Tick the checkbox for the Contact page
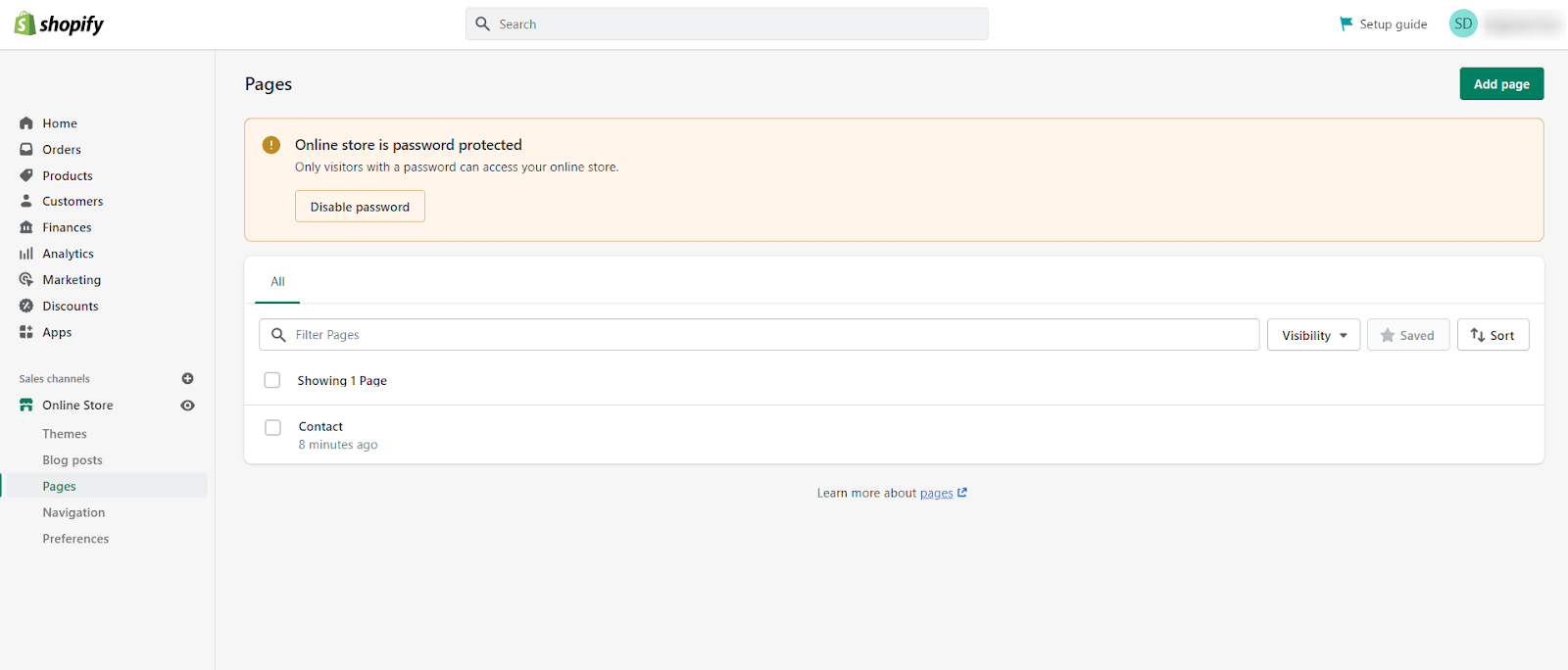 (273, 427)
